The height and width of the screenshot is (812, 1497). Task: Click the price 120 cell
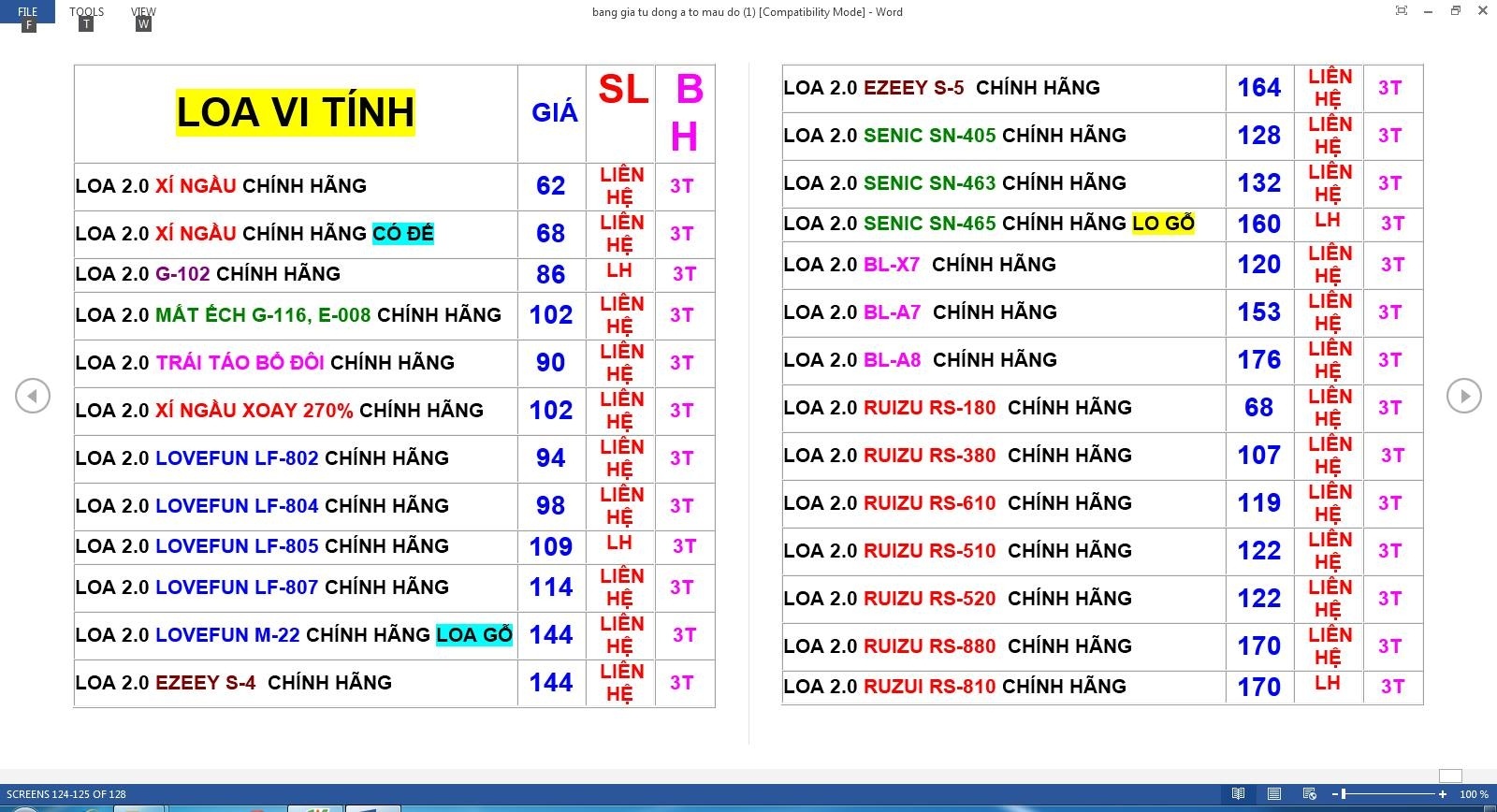1259,264
